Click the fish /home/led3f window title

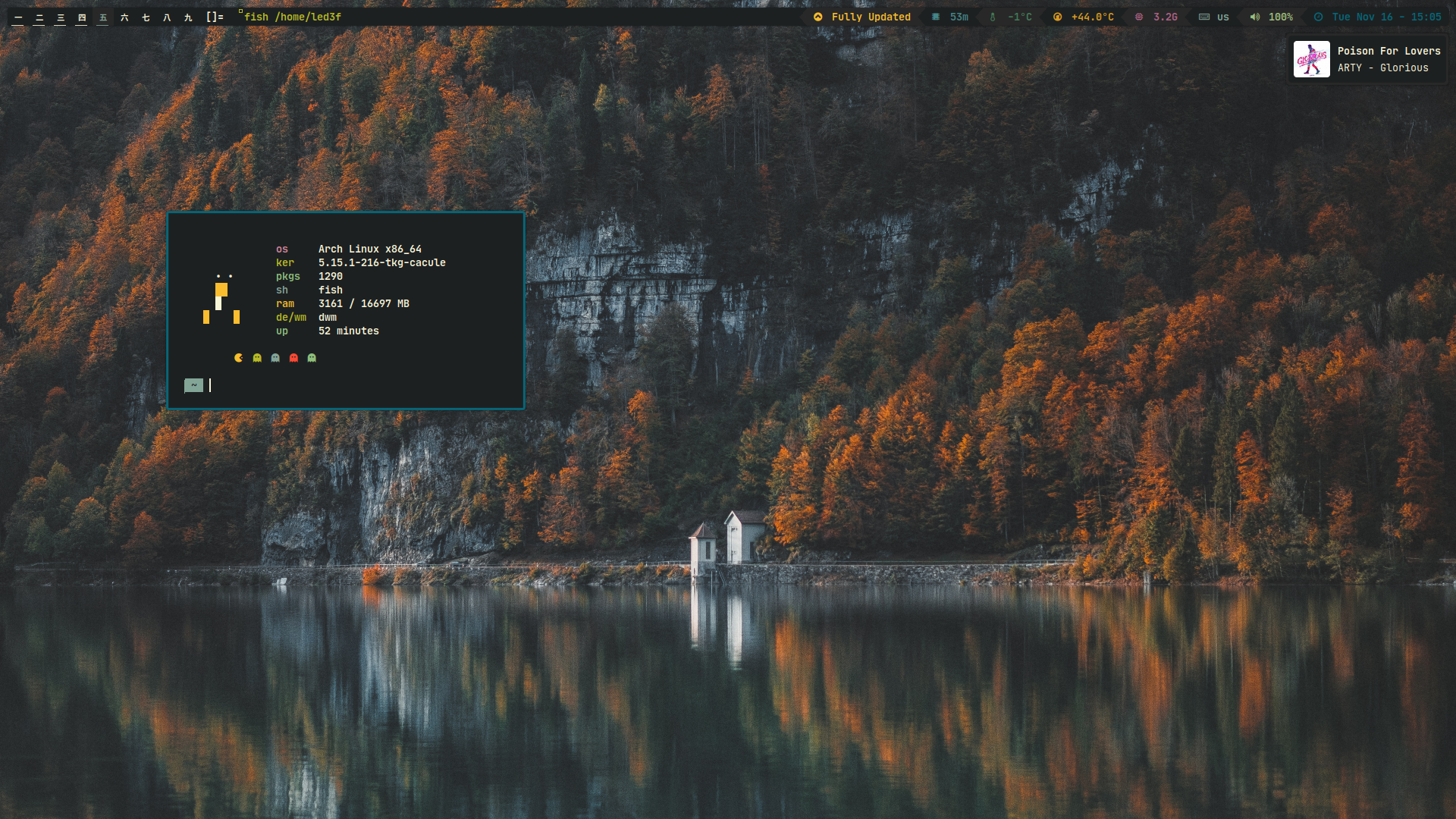tap(292, 17)
